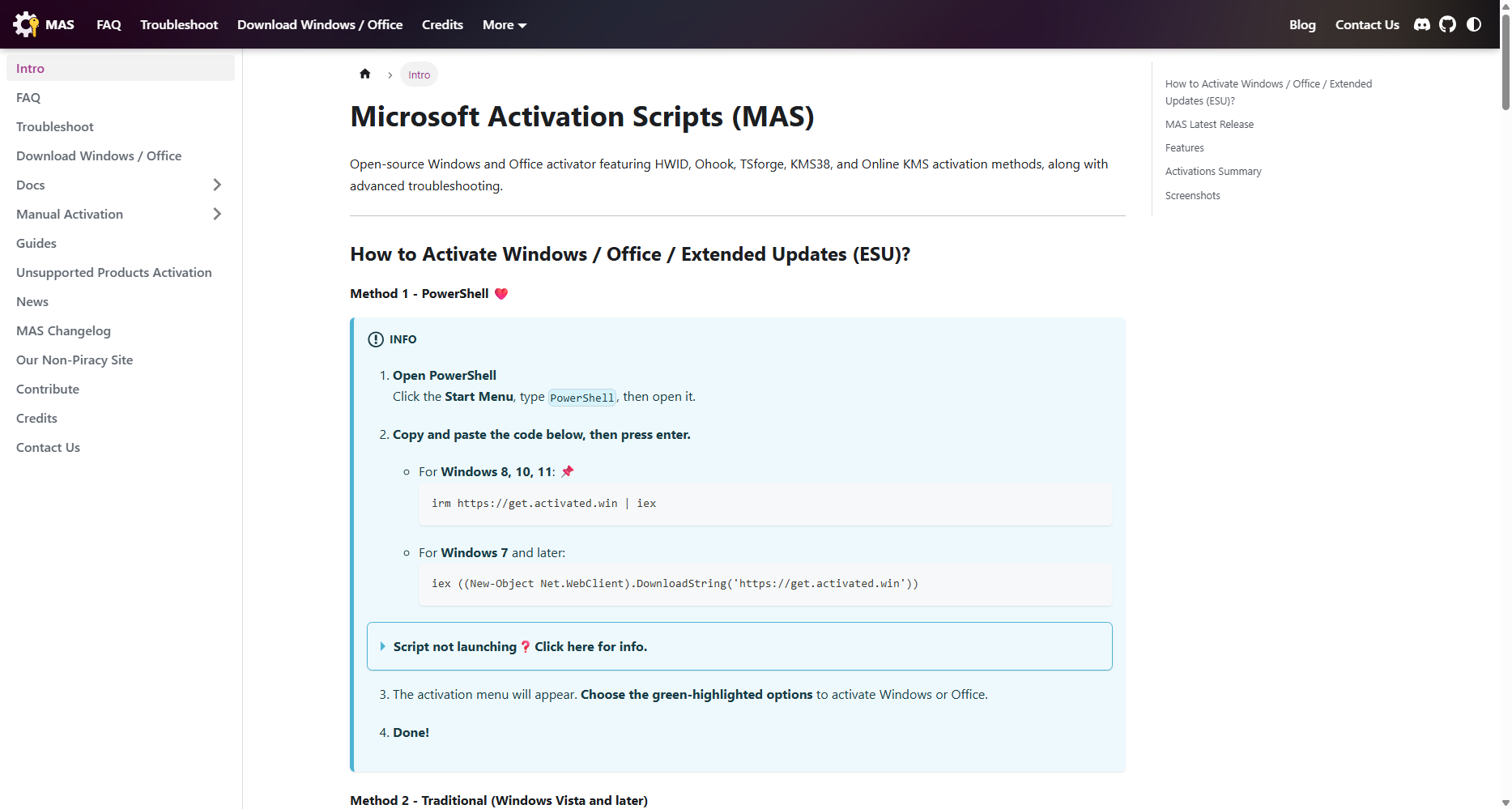
Task: Jump to Features section in TOC
Action: click(1184, 147)
